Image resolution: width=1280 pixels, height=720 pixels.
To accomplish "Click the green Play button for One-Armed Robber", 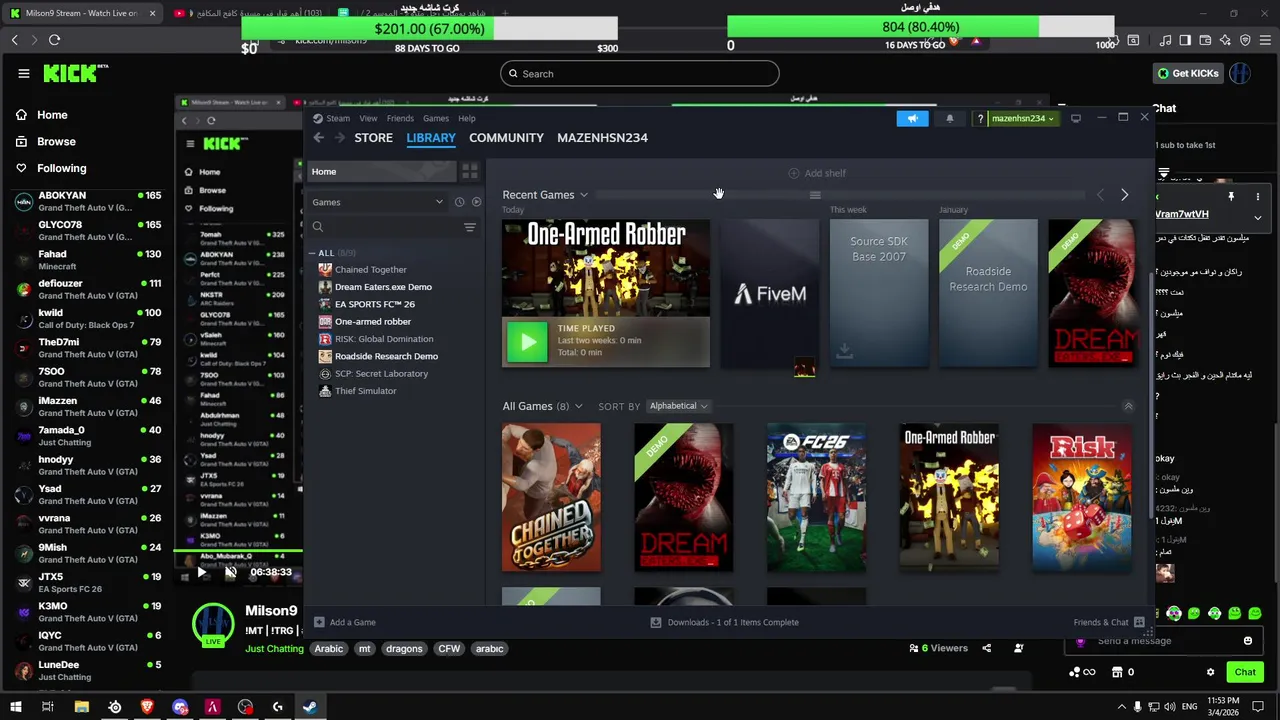I will pyautogui.click(x=527, y=341).
